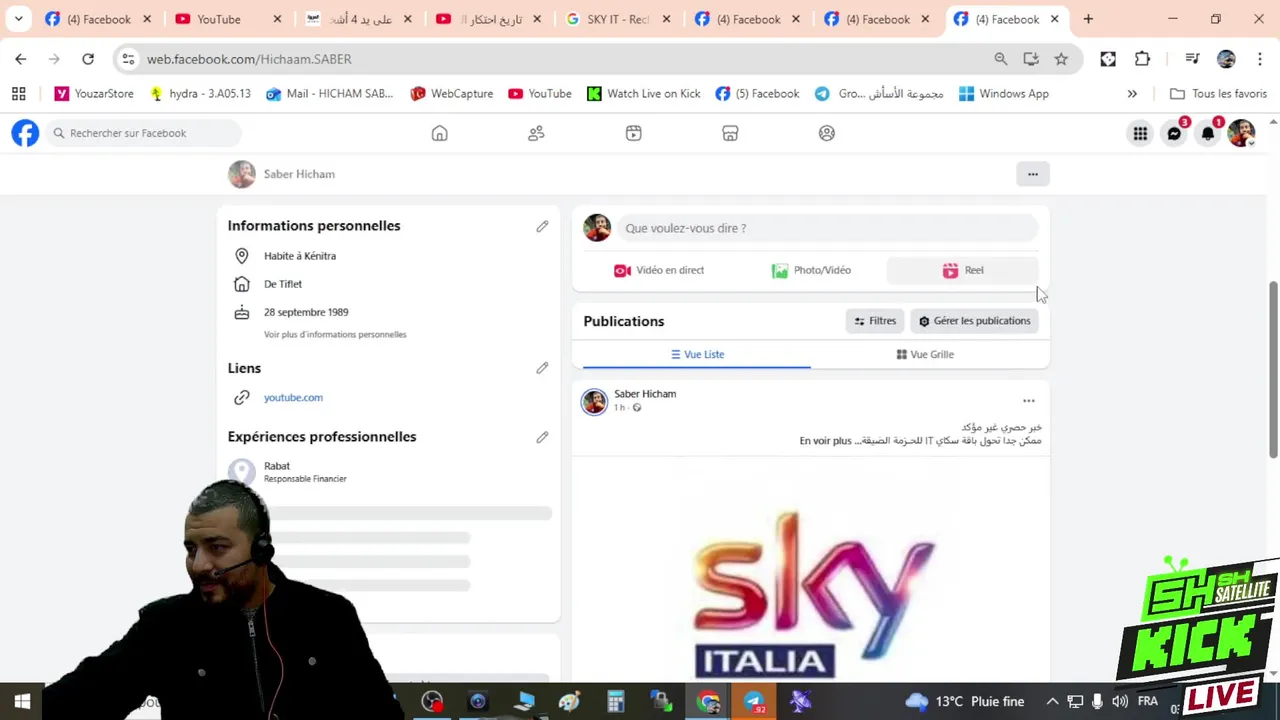Reload the page with the refresh button

[x=88, y=59]
